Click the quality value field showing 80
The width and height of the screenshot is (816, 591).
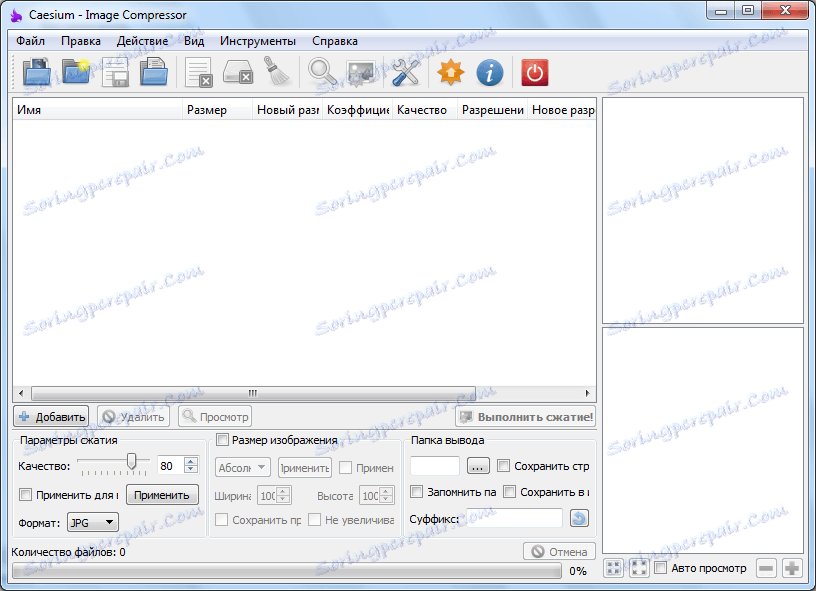tap(171, 466)
